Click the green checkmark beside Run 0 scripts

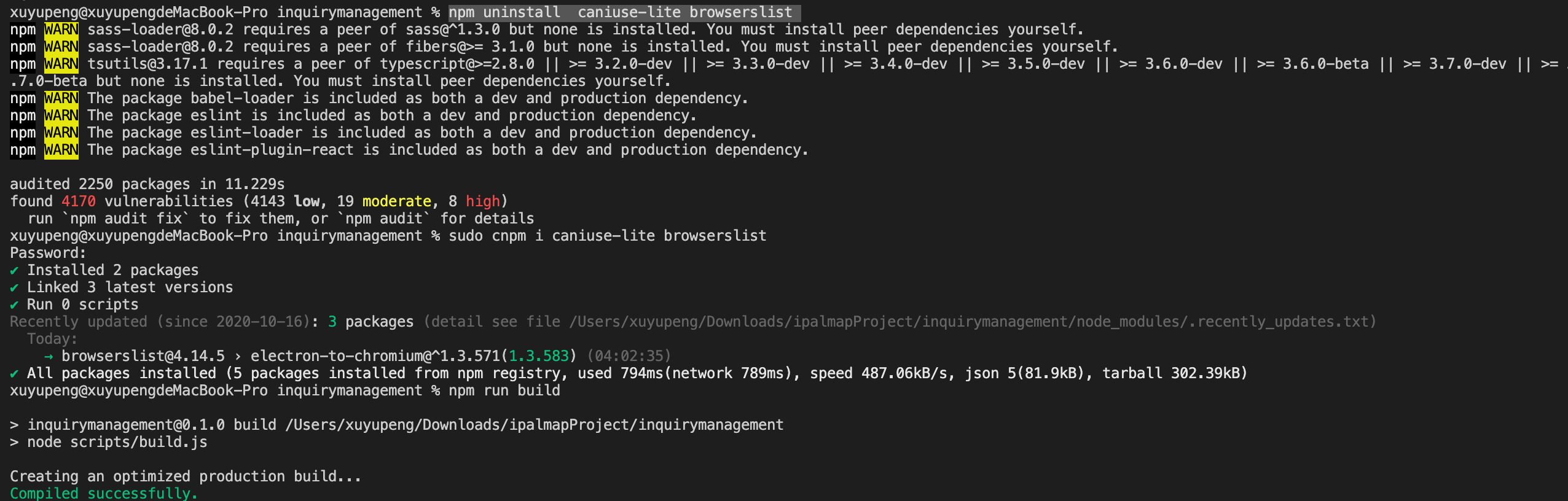(x=14, y=305)
